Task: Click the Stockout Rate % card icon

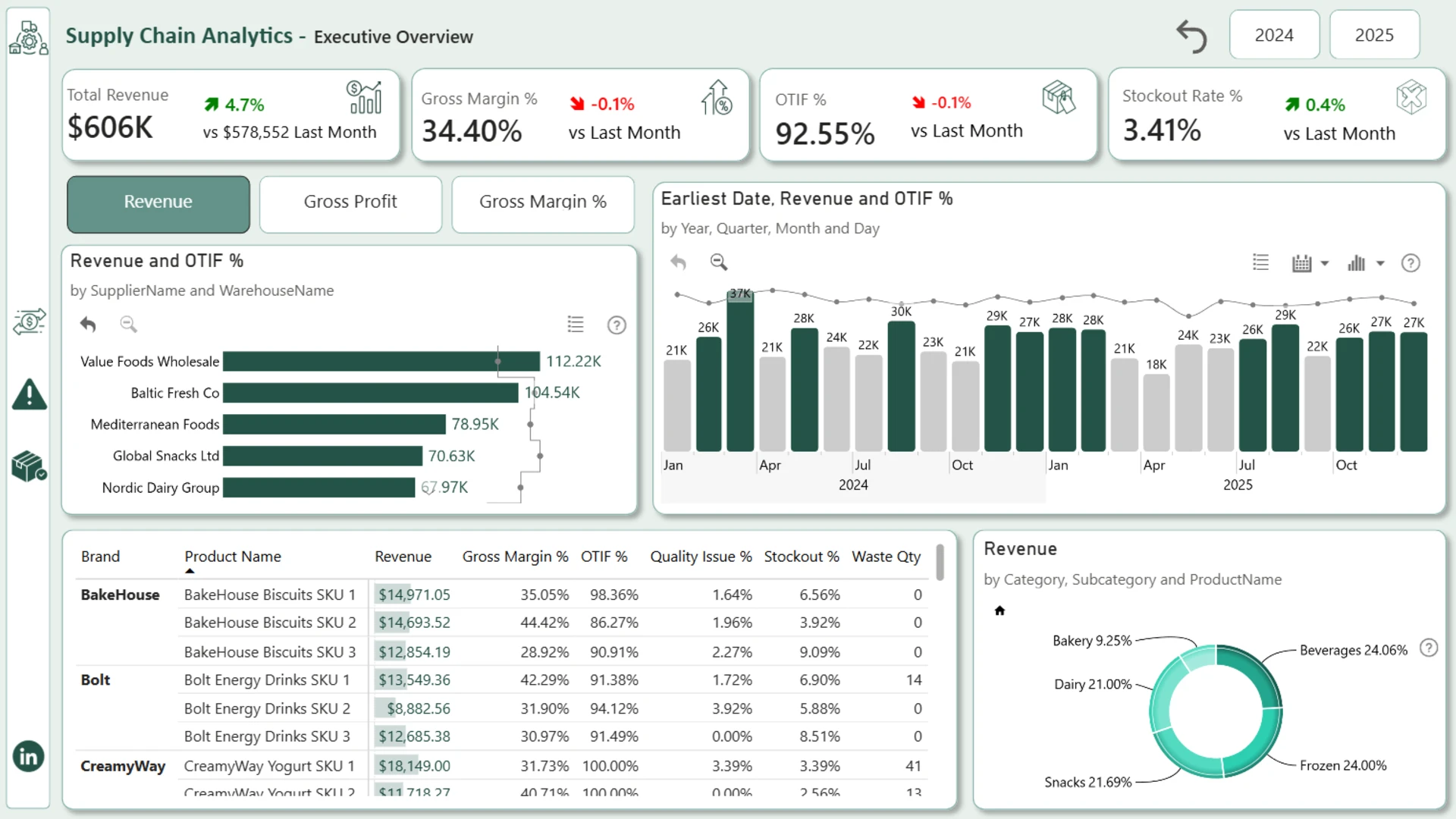Action: (1410, 97)
